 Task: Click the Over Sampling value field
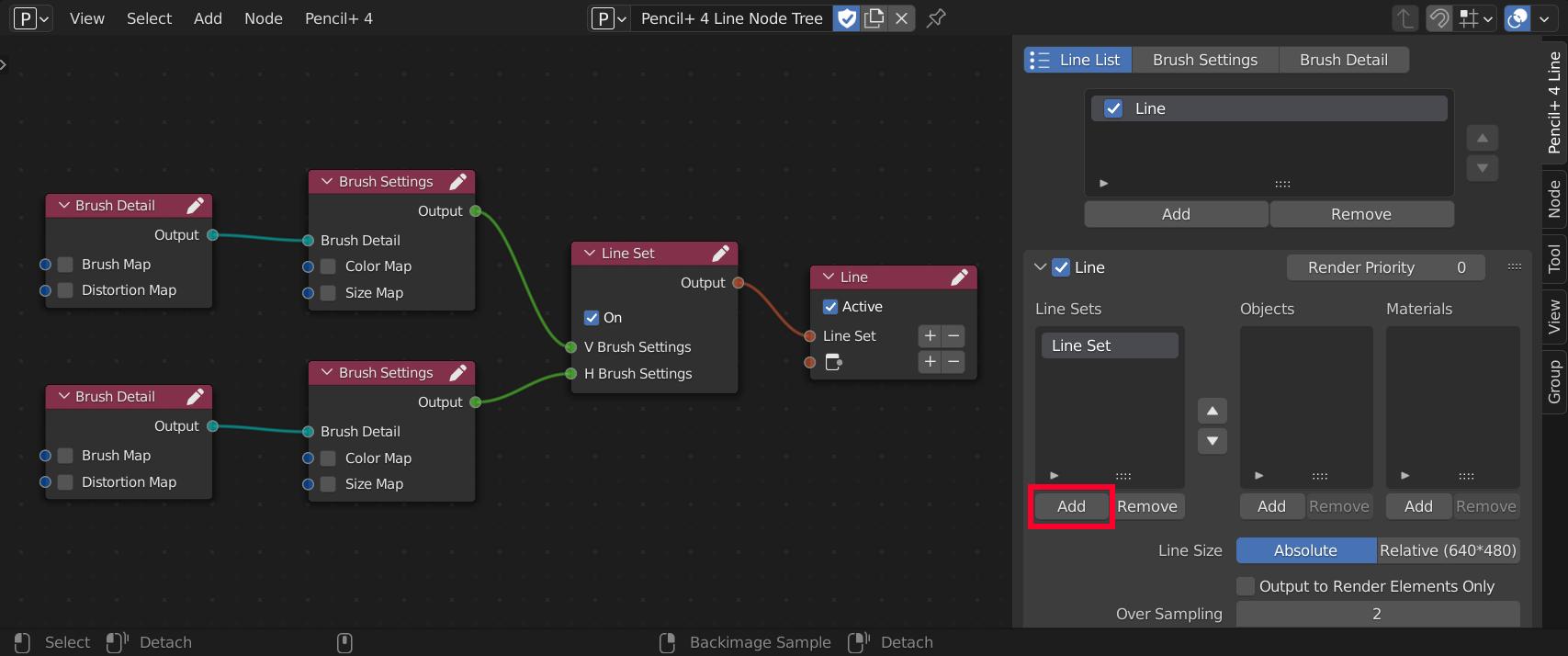click(x=1377, y=614)
